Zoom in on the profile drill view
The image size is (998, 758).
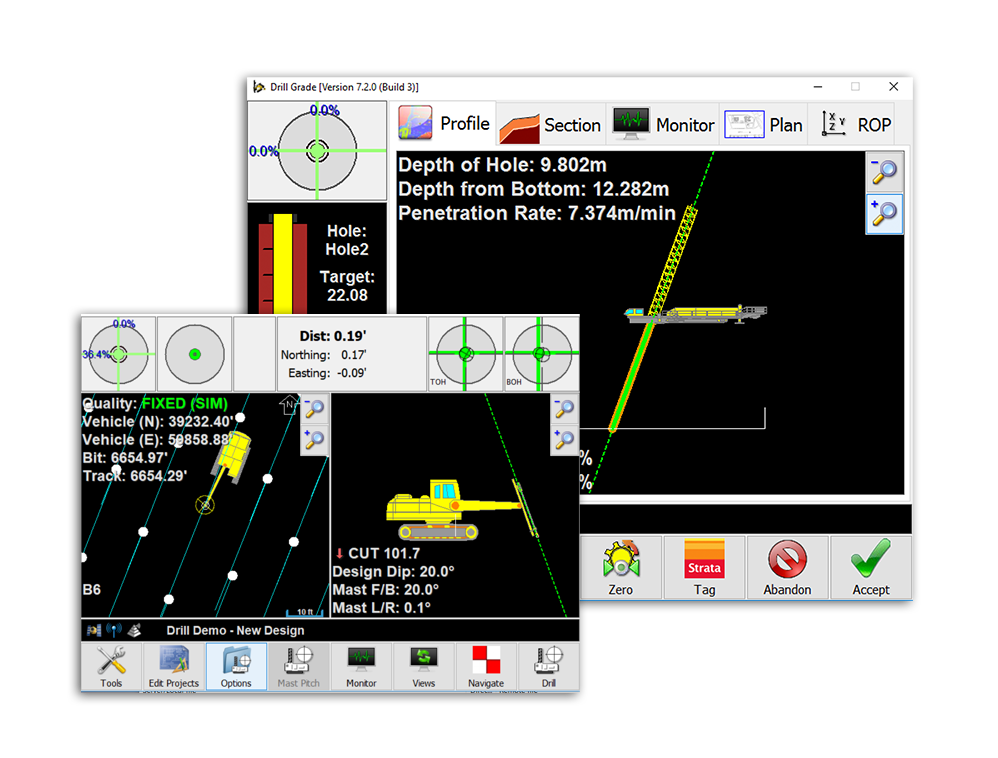coord(884,214)
